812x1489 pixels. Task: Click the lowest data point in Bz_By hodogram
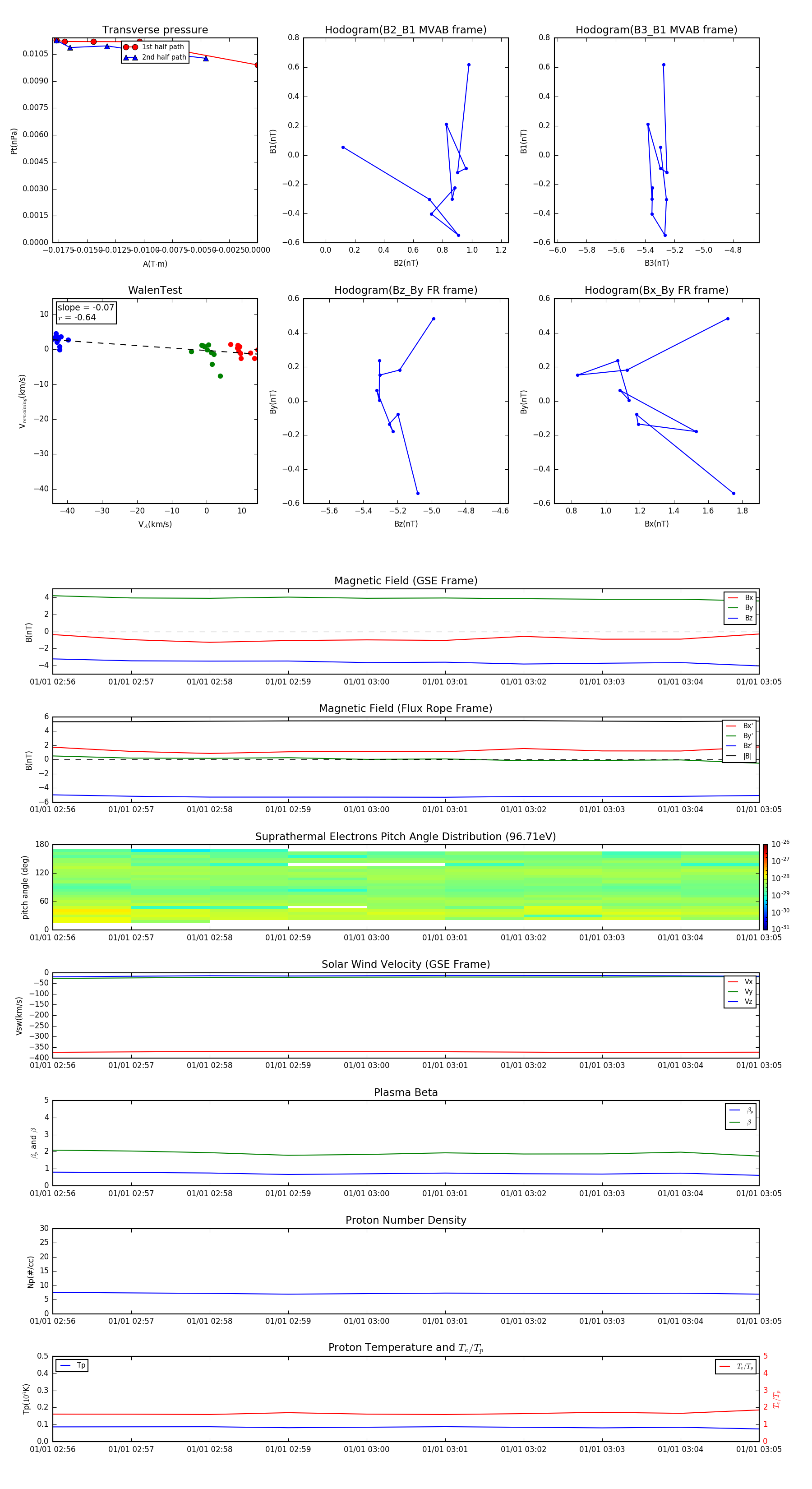click(x=418, y=493)
